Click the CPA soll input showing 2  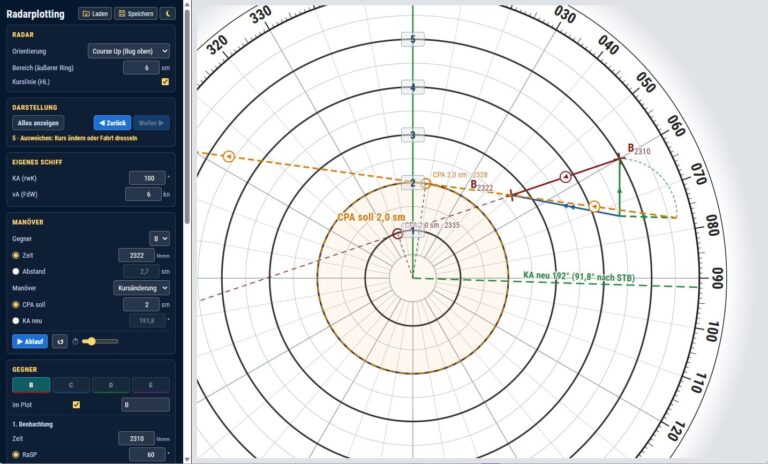coord(141,305)
